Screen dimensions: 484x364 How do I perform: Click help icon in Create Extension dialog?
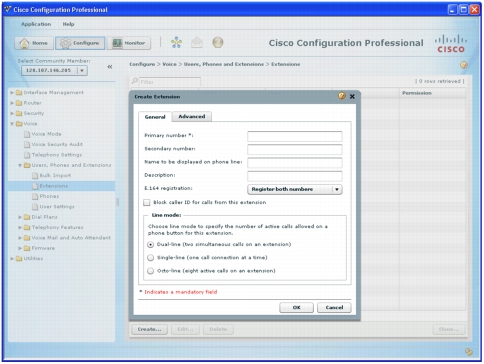[342, 96]
